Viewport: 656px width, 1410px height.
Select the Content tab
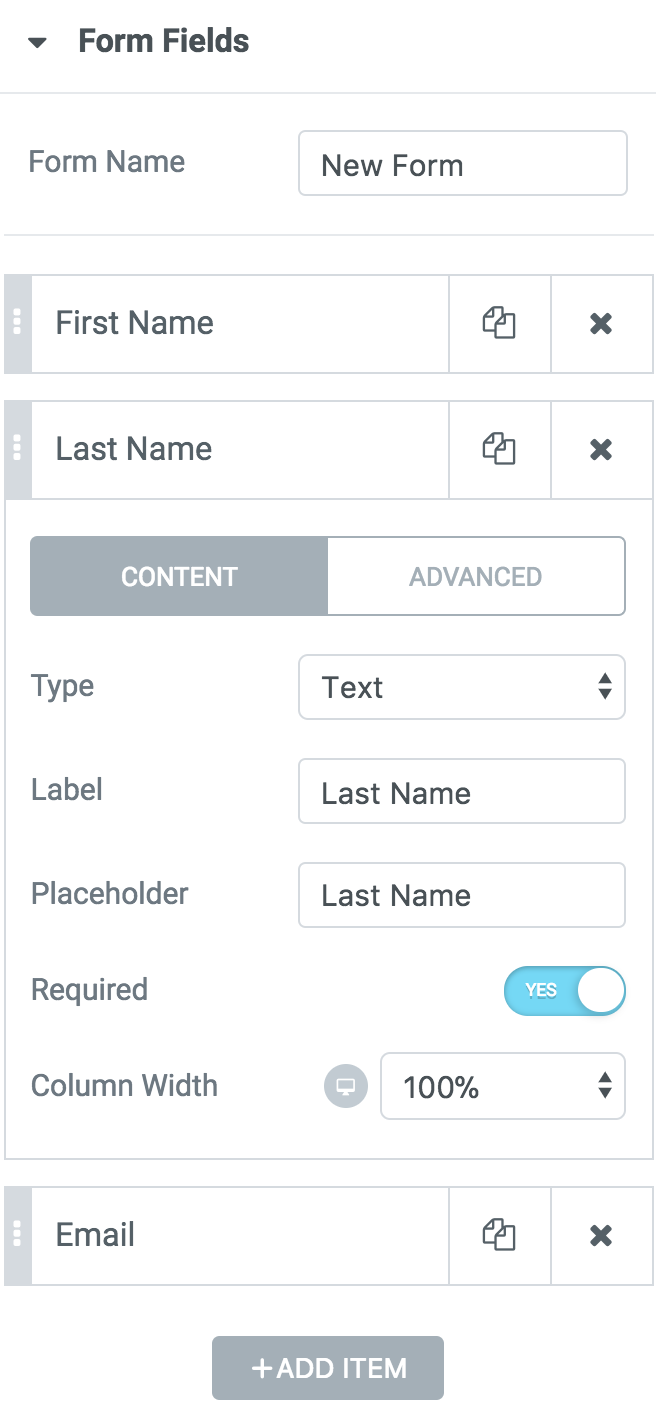click(179, 577)
